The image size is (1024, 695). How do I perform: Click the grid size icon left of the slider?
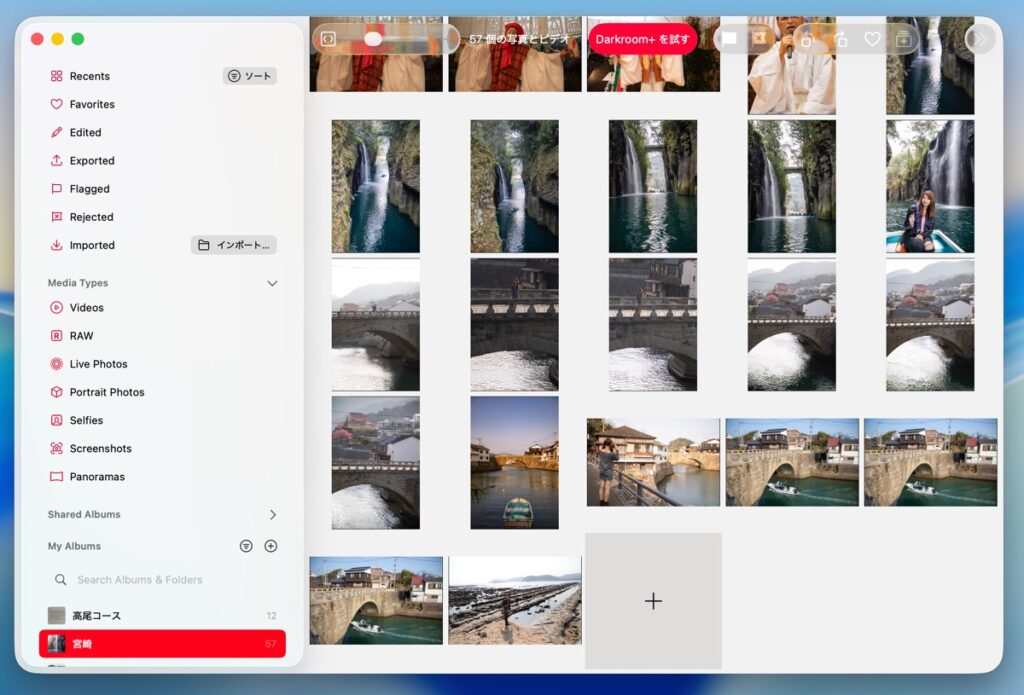[x=328, y=39]
